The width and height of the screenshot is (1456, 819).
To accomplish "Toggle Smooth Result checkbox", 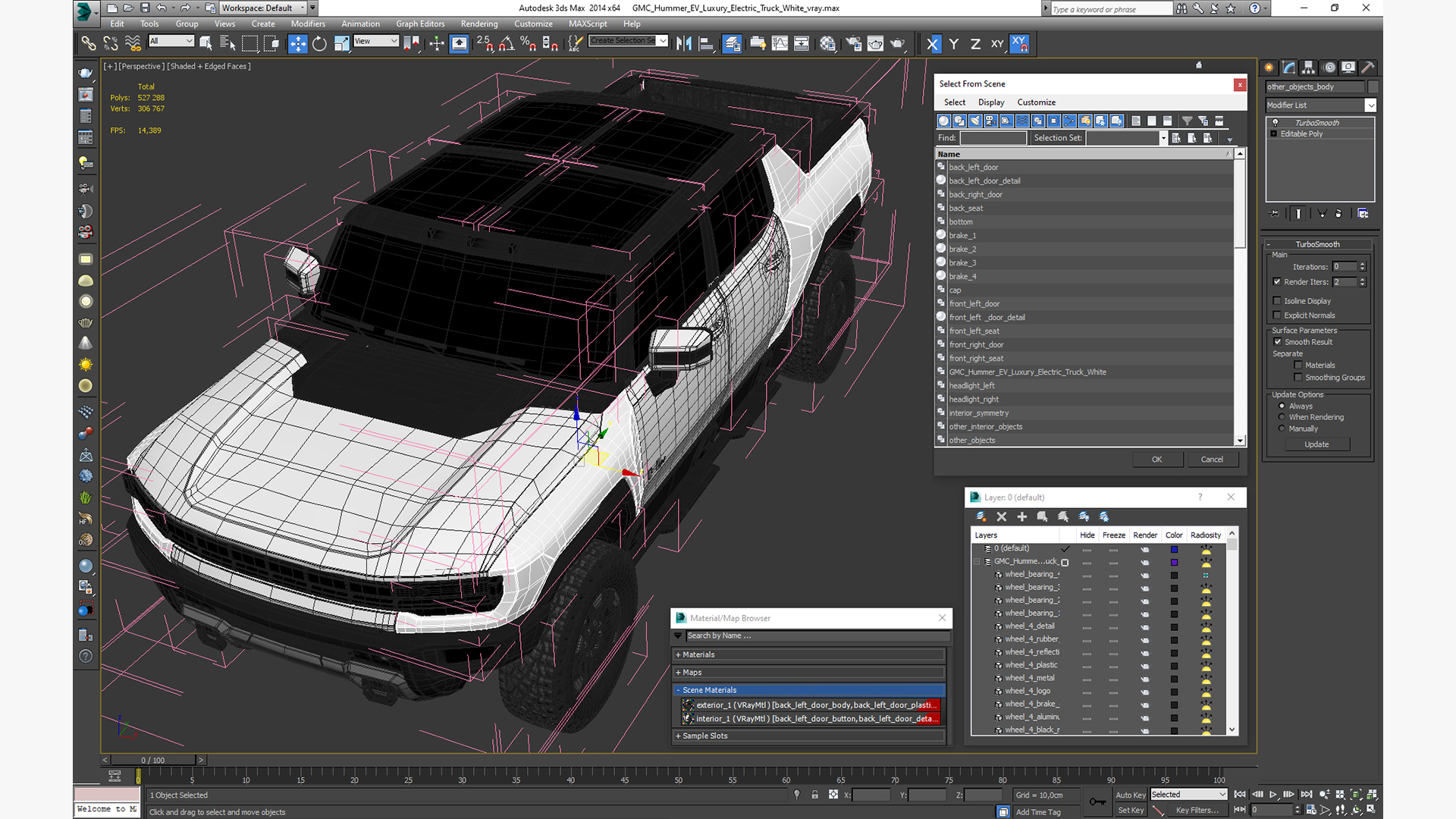I will [1278, 342].
